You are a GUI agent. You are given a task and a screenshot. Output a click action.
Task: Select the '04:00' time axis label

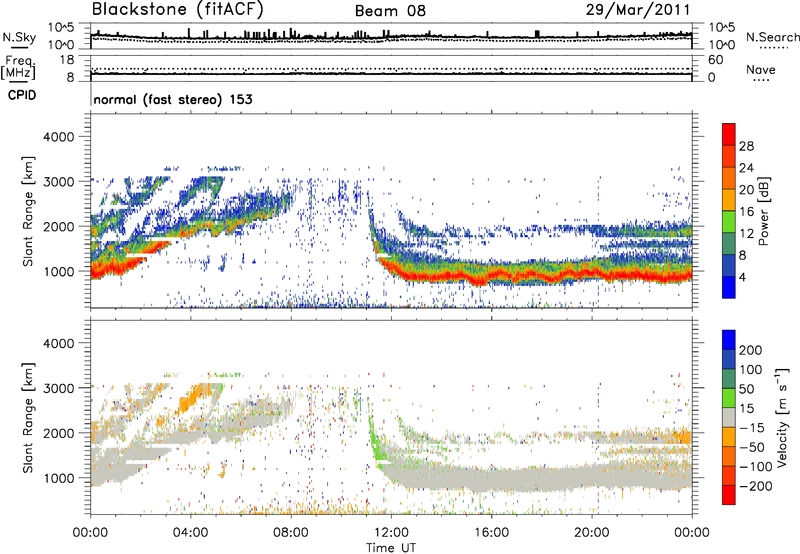click(191, 533)
